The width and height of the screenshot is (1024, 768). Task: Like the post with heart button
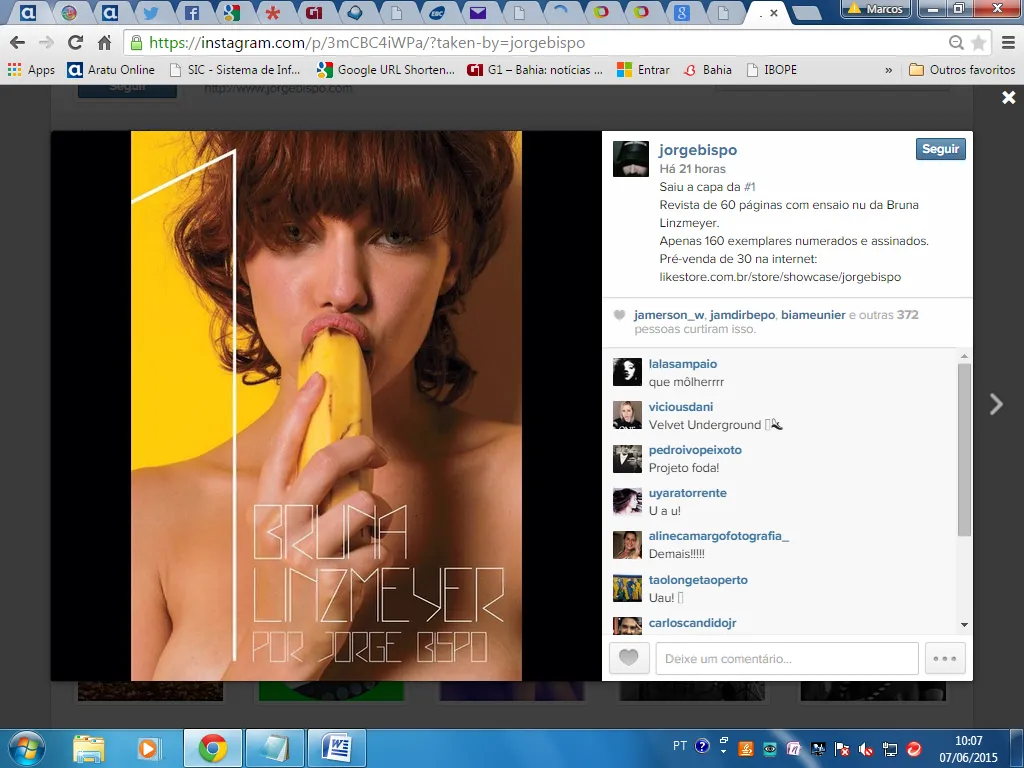(629, 658)
